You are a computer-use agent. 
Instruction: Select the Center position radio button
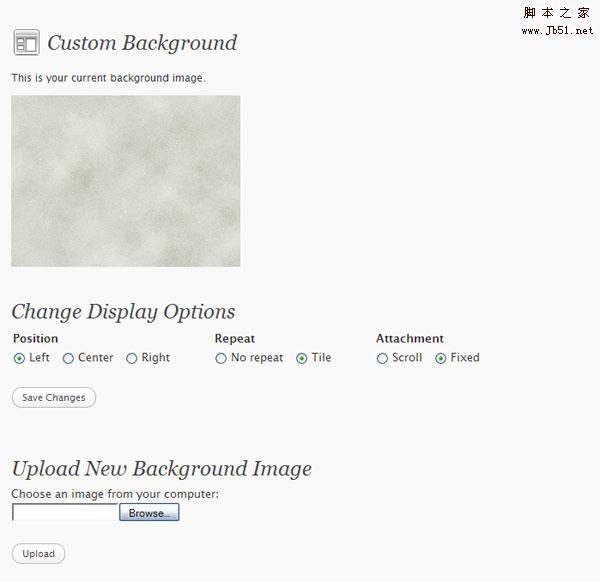coord(68,359)
